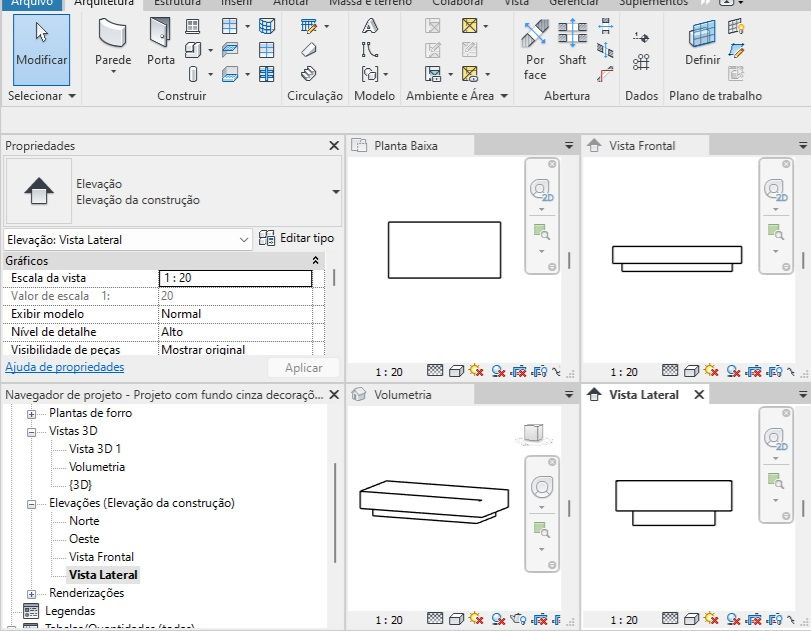
Task: Toggle sun path in Vista Frontal view
Action: click(x=711, y=370)
